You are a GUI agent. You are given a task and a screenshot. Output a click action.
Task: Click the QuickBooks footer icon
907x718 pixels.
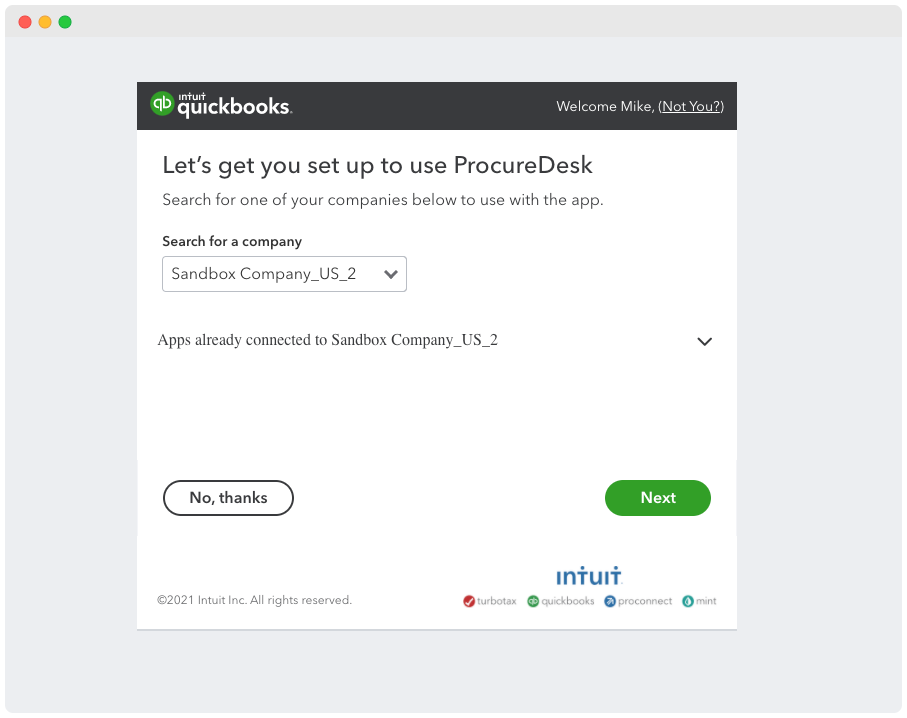click(x=533, y=600)
